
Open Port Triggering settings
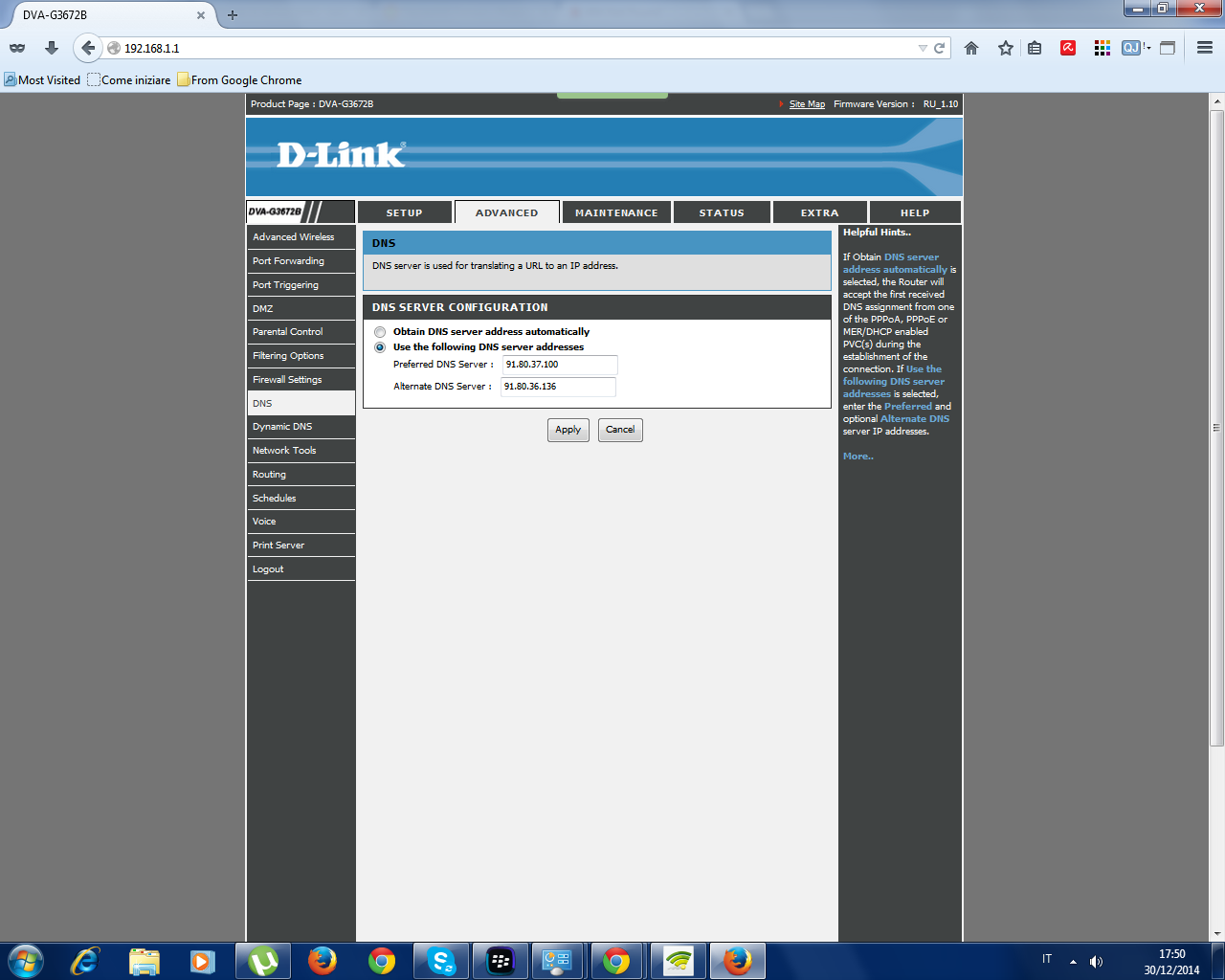click(x=301, y=284)
